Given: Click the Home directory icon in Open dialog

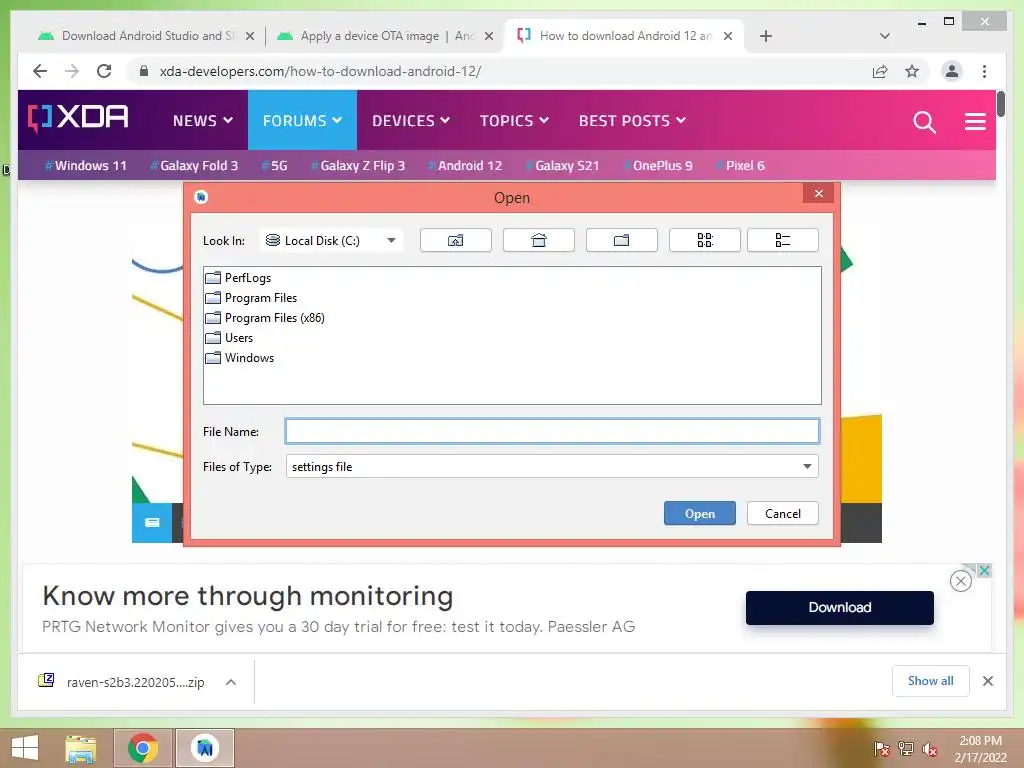Looking at the screenshot, I should [x=538, y=240].
